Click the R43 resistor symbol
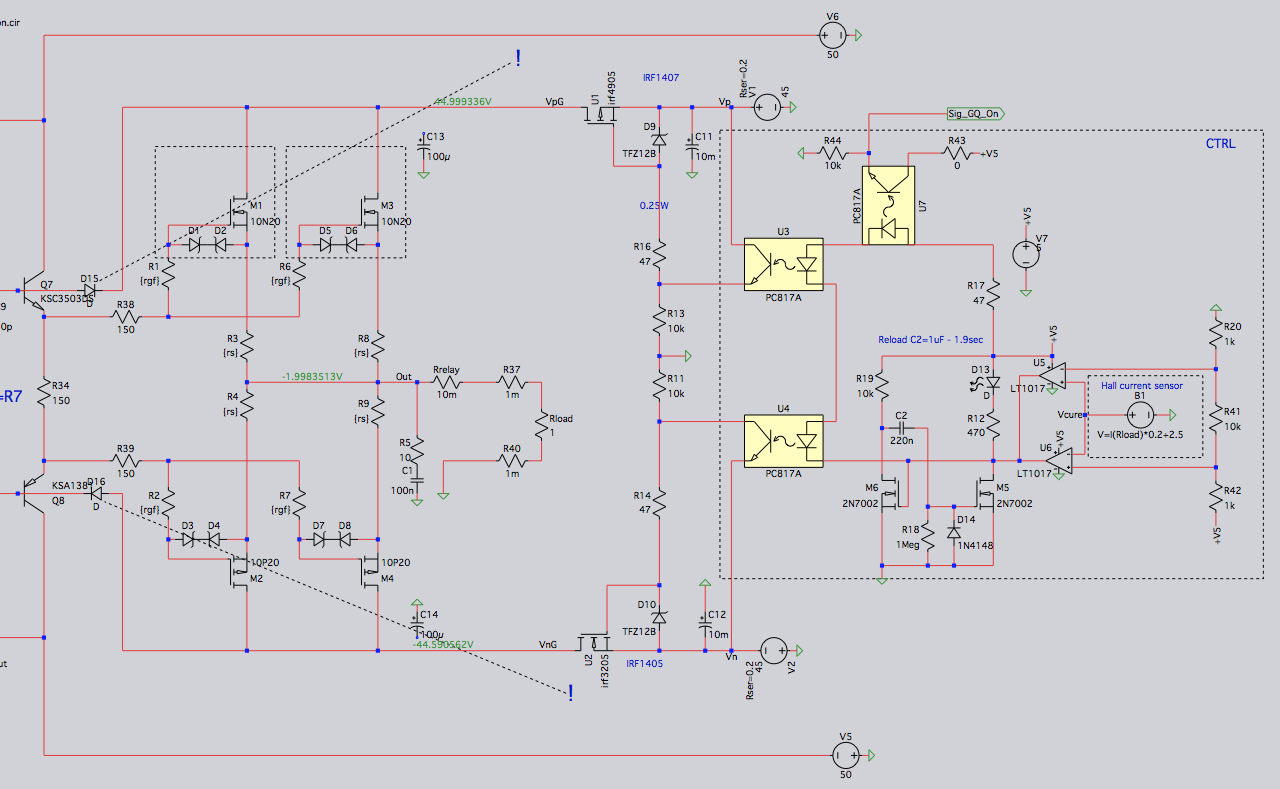1280x789 pixels. tap(957, 153)
